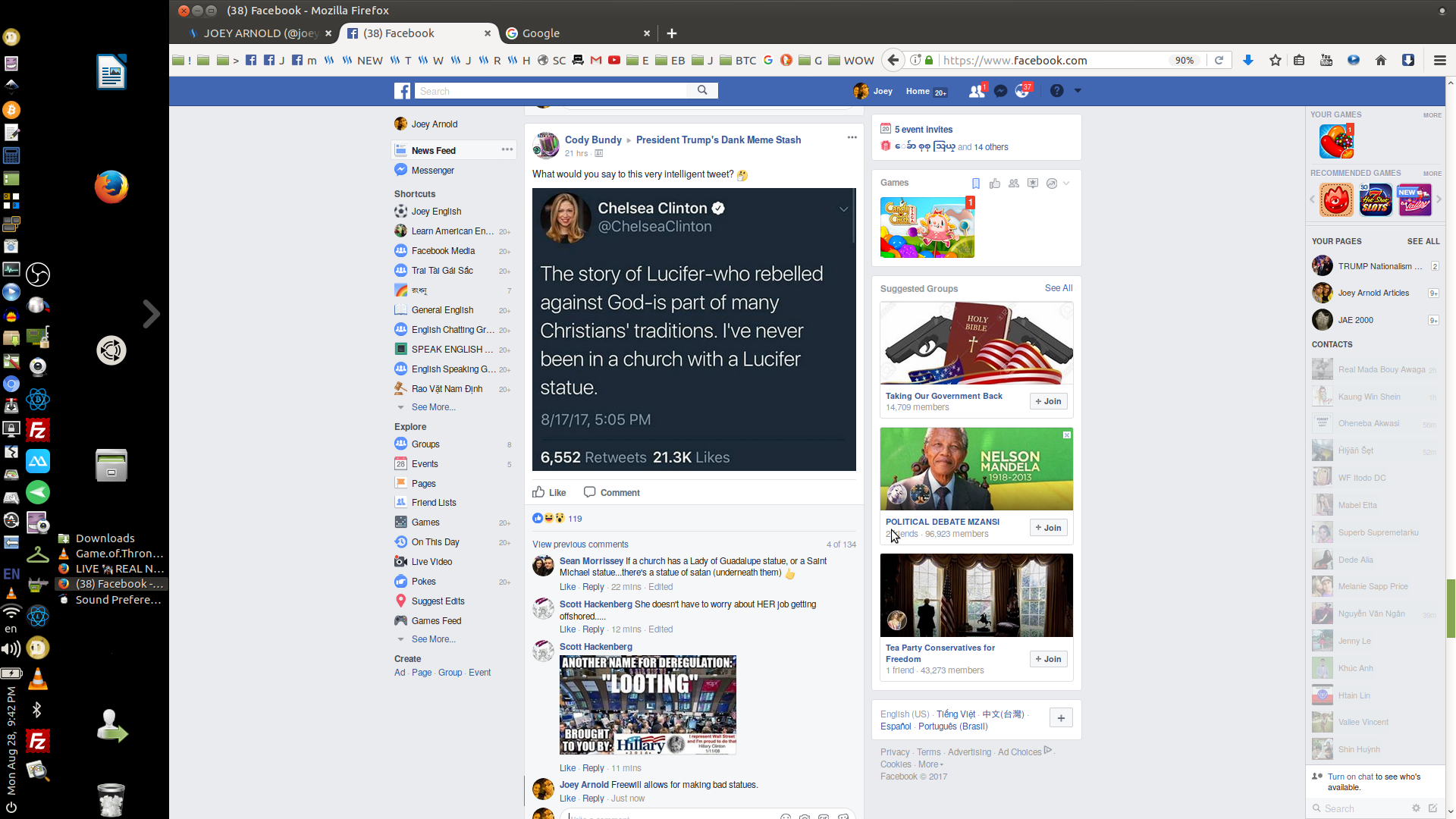The height and width of the screenshot is (819, 1456).
Task: Click the search magnifier in the Facebook search bar
Action: 702,89
